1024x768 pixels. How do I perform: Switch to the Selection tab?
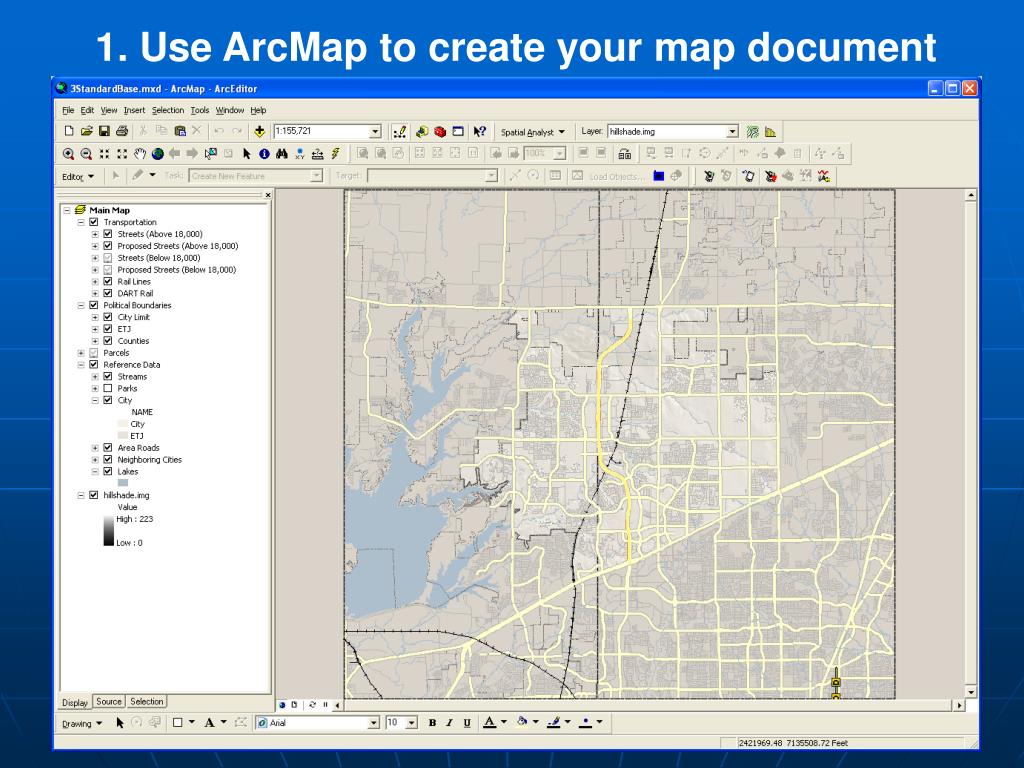(x=146, y=701)
